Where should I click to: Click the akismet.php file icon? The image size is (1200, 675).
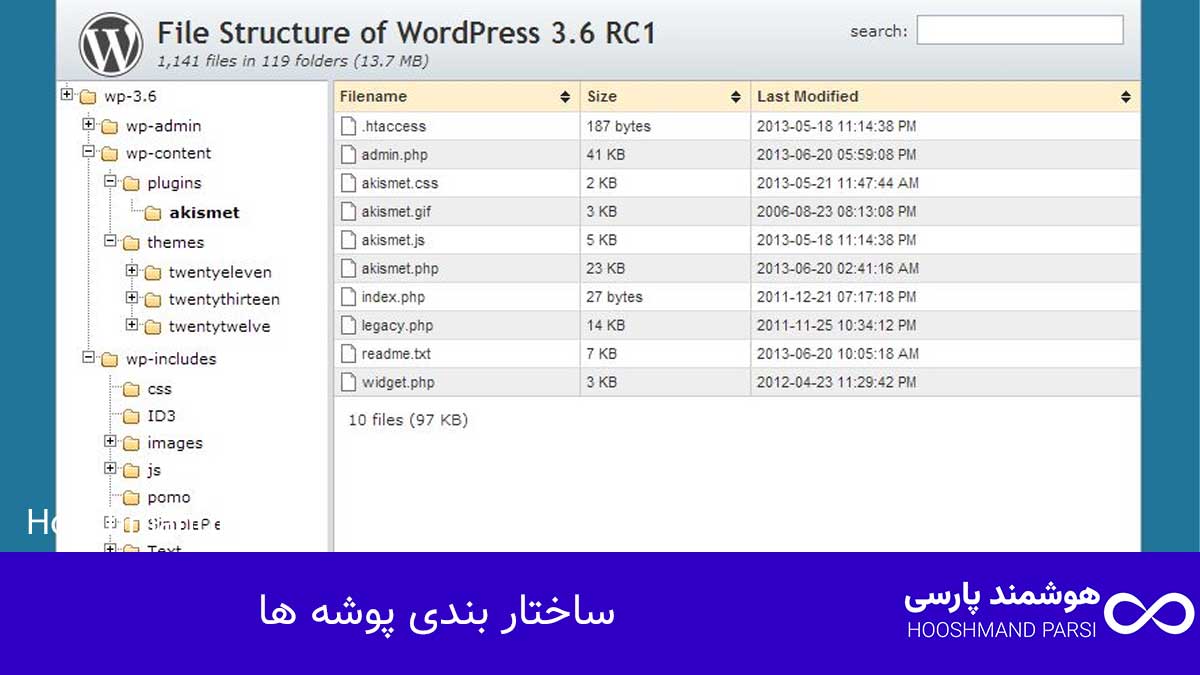(348, 268)
